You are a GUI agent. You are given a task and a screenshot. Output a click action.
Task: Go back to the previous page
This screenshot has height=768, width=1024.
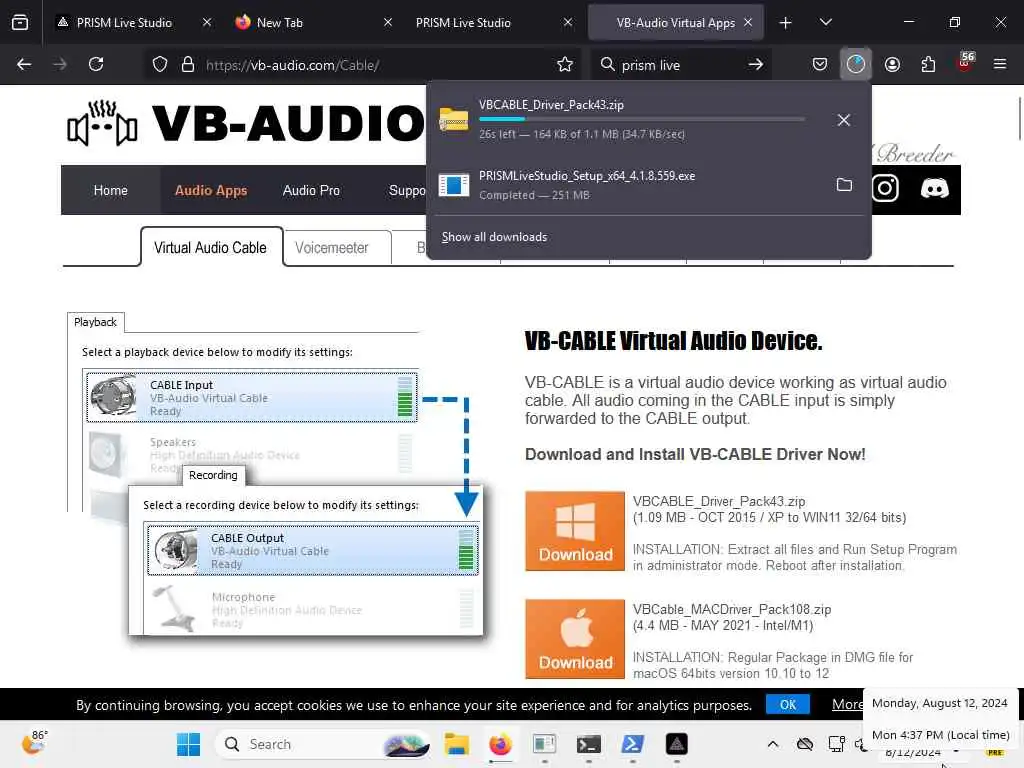[24, 64]
